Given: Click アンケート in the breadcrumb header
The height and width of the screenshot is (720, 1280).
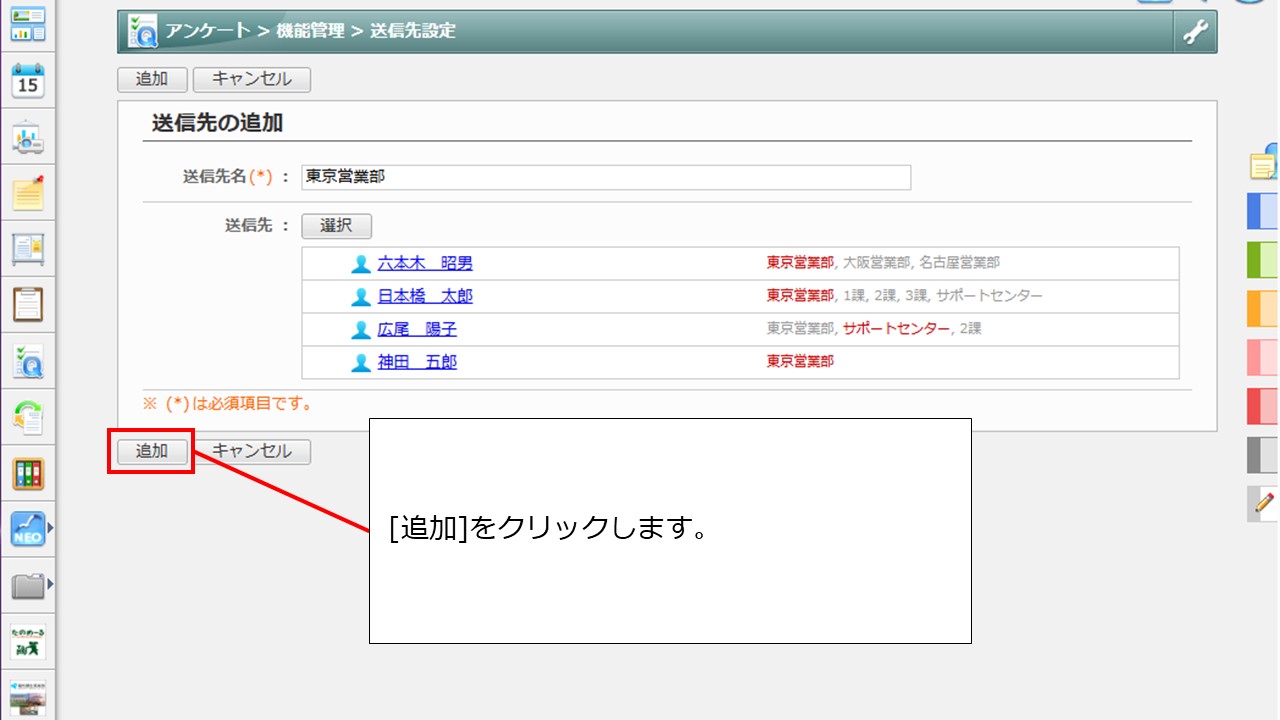Looking at the screenshot, I should (208, 31).
